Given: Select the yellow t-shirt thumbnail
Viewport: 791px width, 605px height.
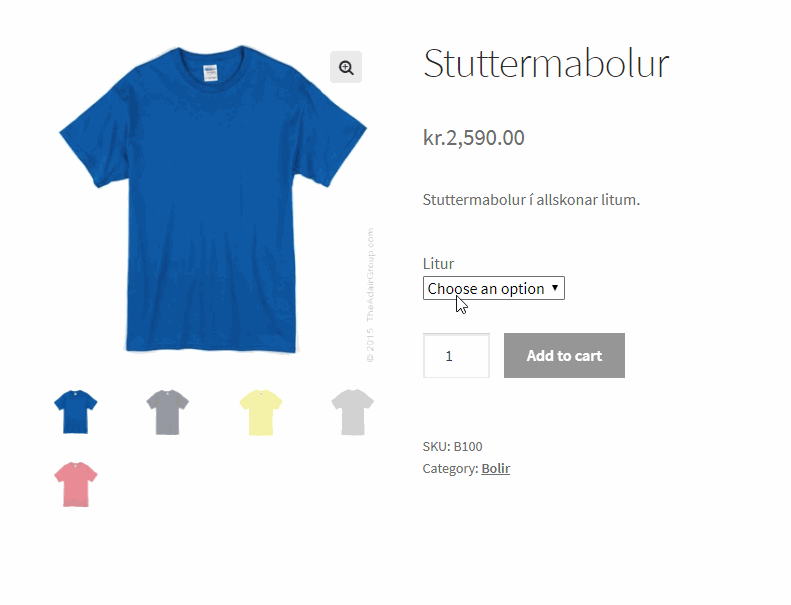Looking at the screenshot, I should pyautogui.click(x=260, y=412).
